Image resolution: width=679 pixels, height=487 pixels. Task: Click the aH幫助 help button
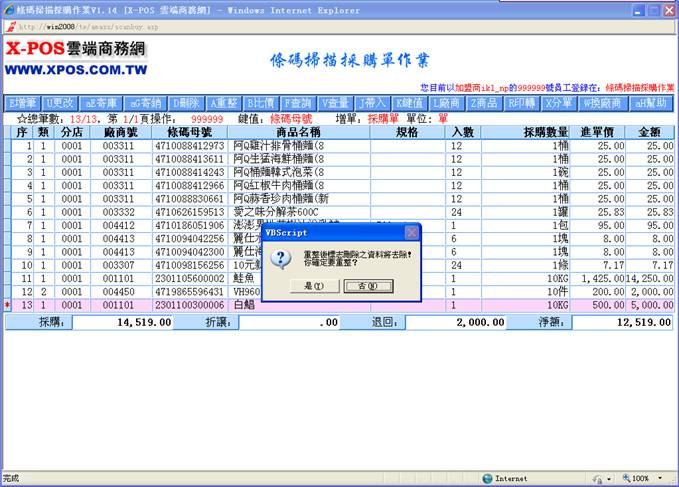coord(651,103)
